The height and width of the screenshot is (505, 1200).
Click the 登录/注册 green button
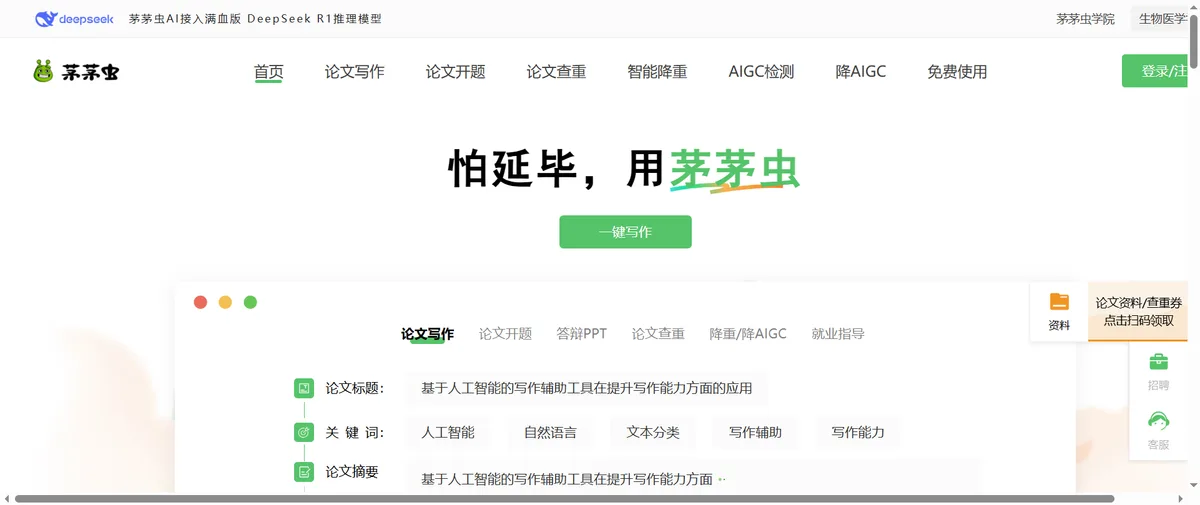pyautogui.click(x=1154, y=71)
